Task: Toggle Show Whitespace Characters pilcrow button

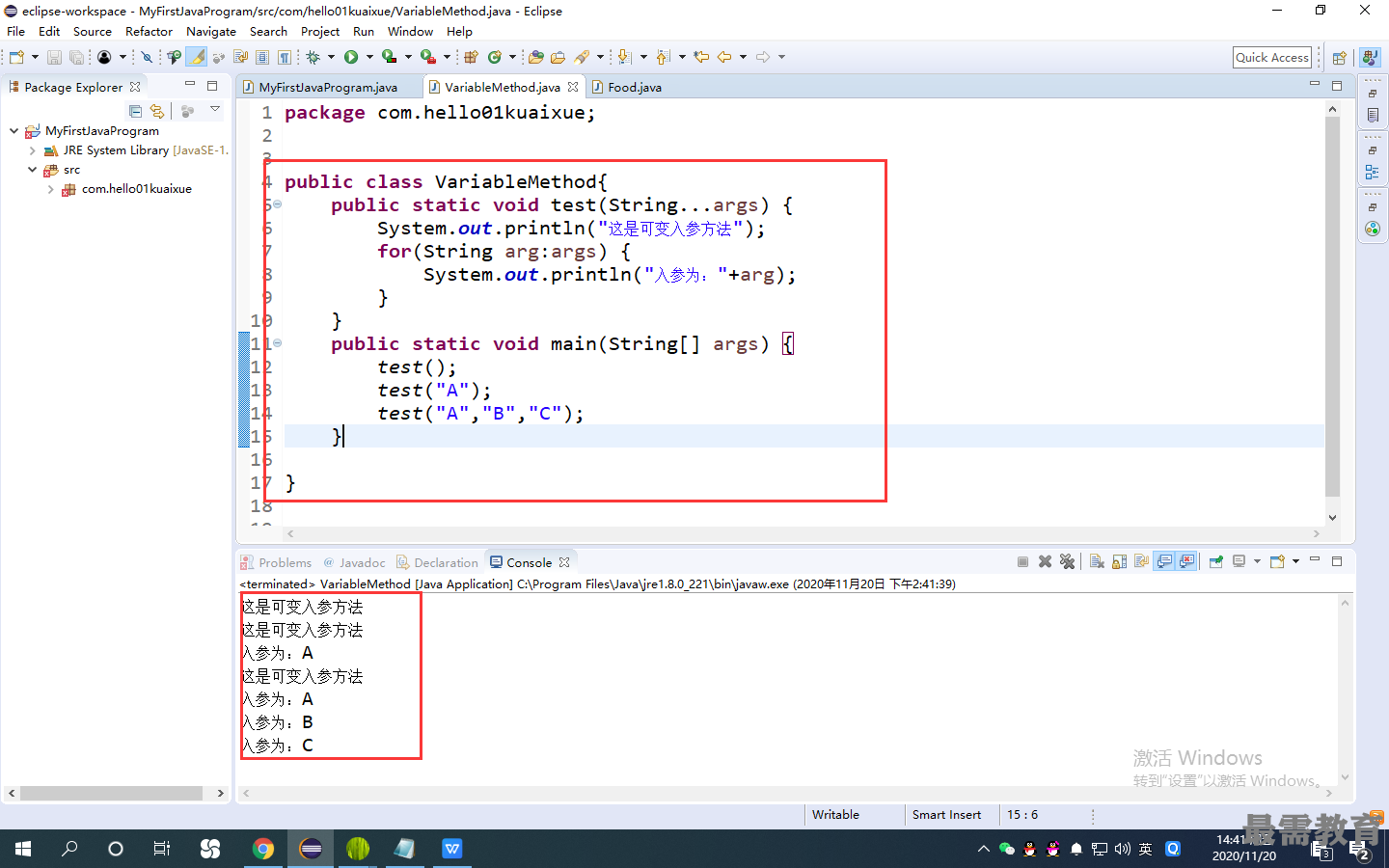Action: 284,57
